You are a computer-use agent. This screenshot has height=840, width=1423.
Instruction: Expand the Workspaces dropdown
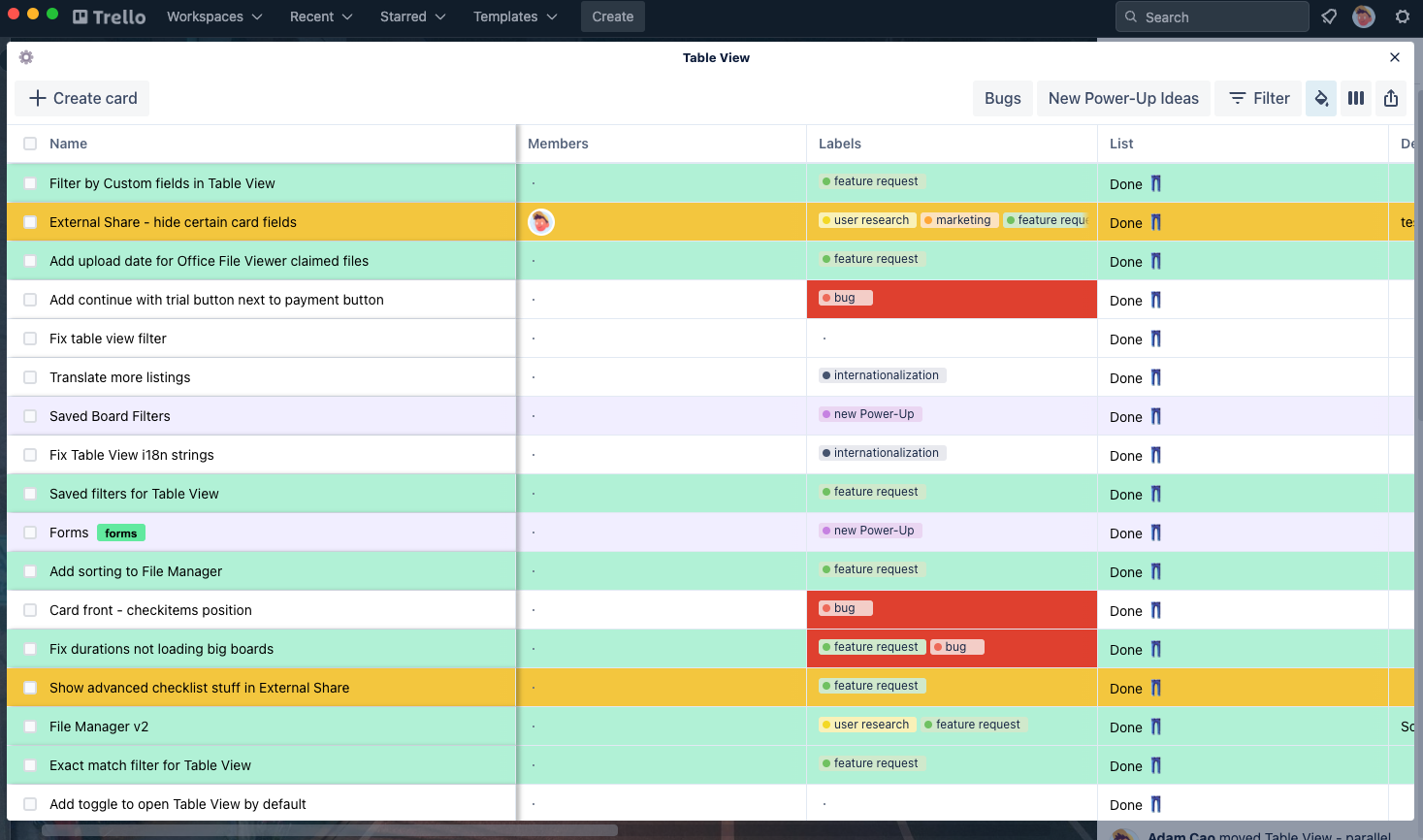pos(213,16)
